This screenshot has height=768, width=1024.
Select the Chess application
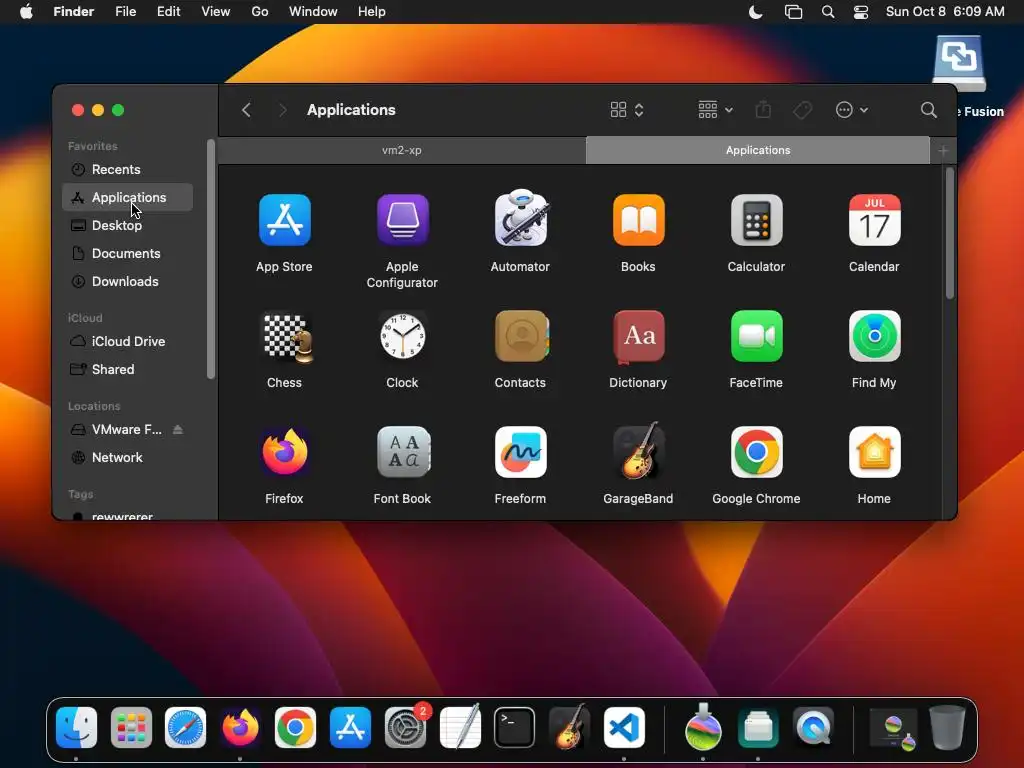[x=285, y=336]
